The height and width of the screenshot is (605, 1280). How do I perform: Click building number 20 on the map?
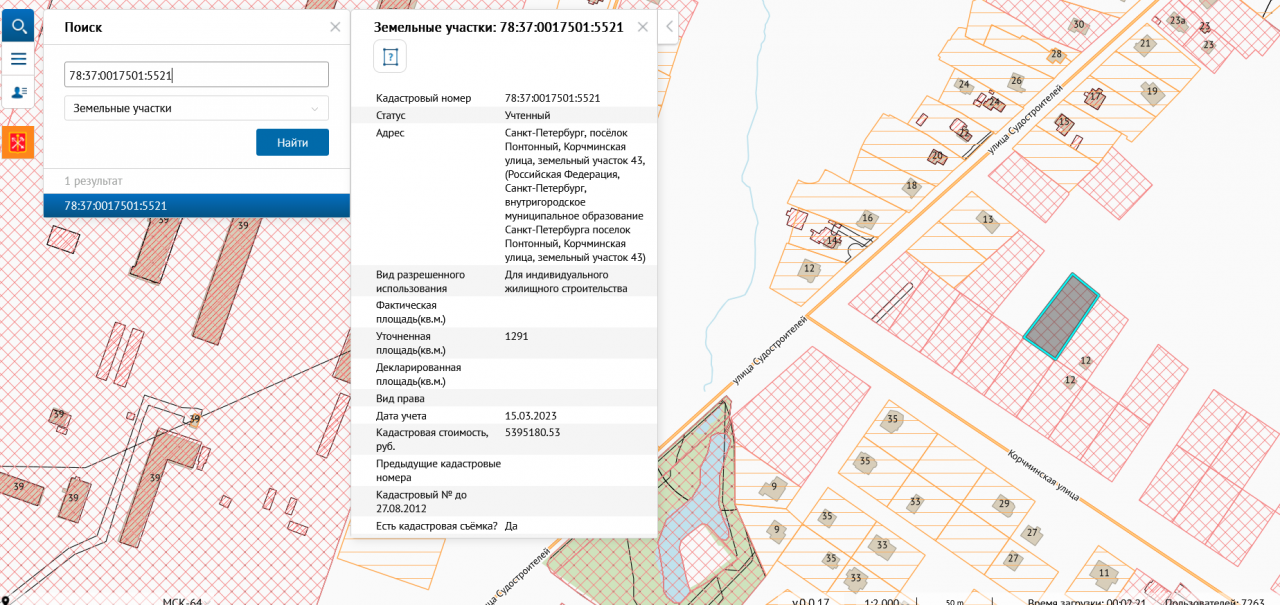pyautogui.click(x=937, y=155)
